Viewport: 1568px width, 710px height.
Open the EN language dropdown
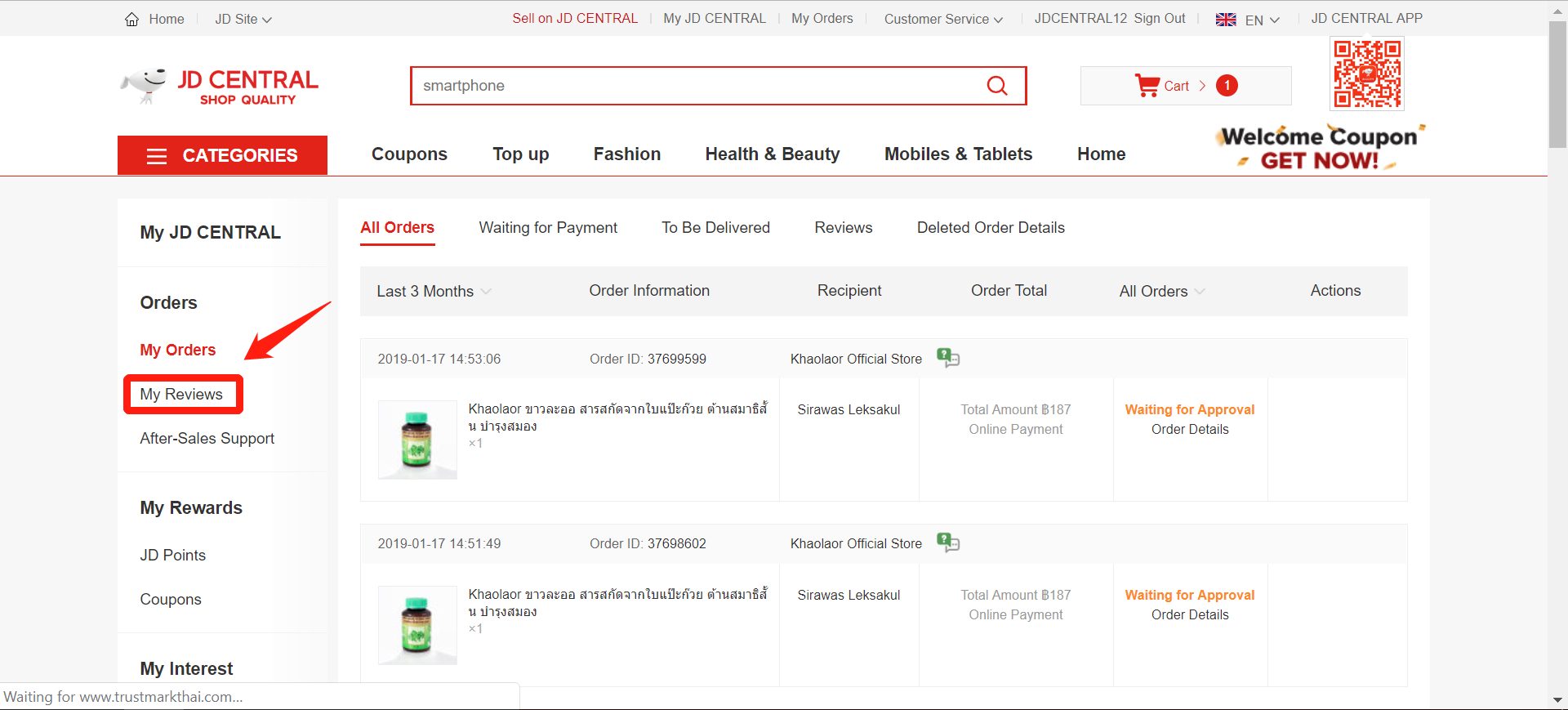click(x=1263, y=20)
